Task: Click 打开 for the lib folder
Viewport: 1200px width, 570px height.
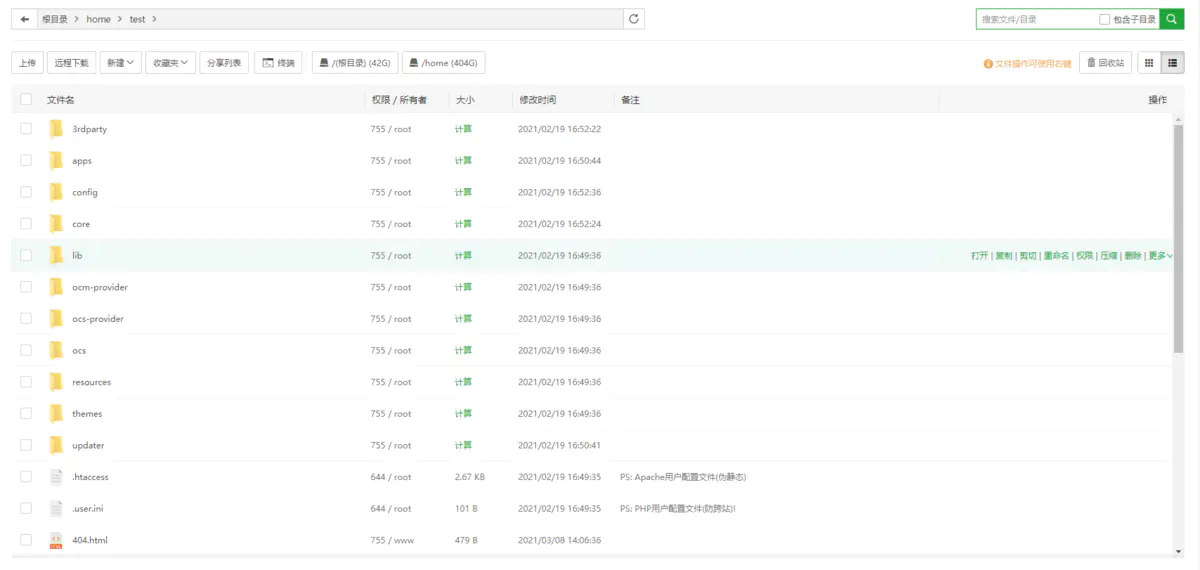Action: click(x=979, y=256)
